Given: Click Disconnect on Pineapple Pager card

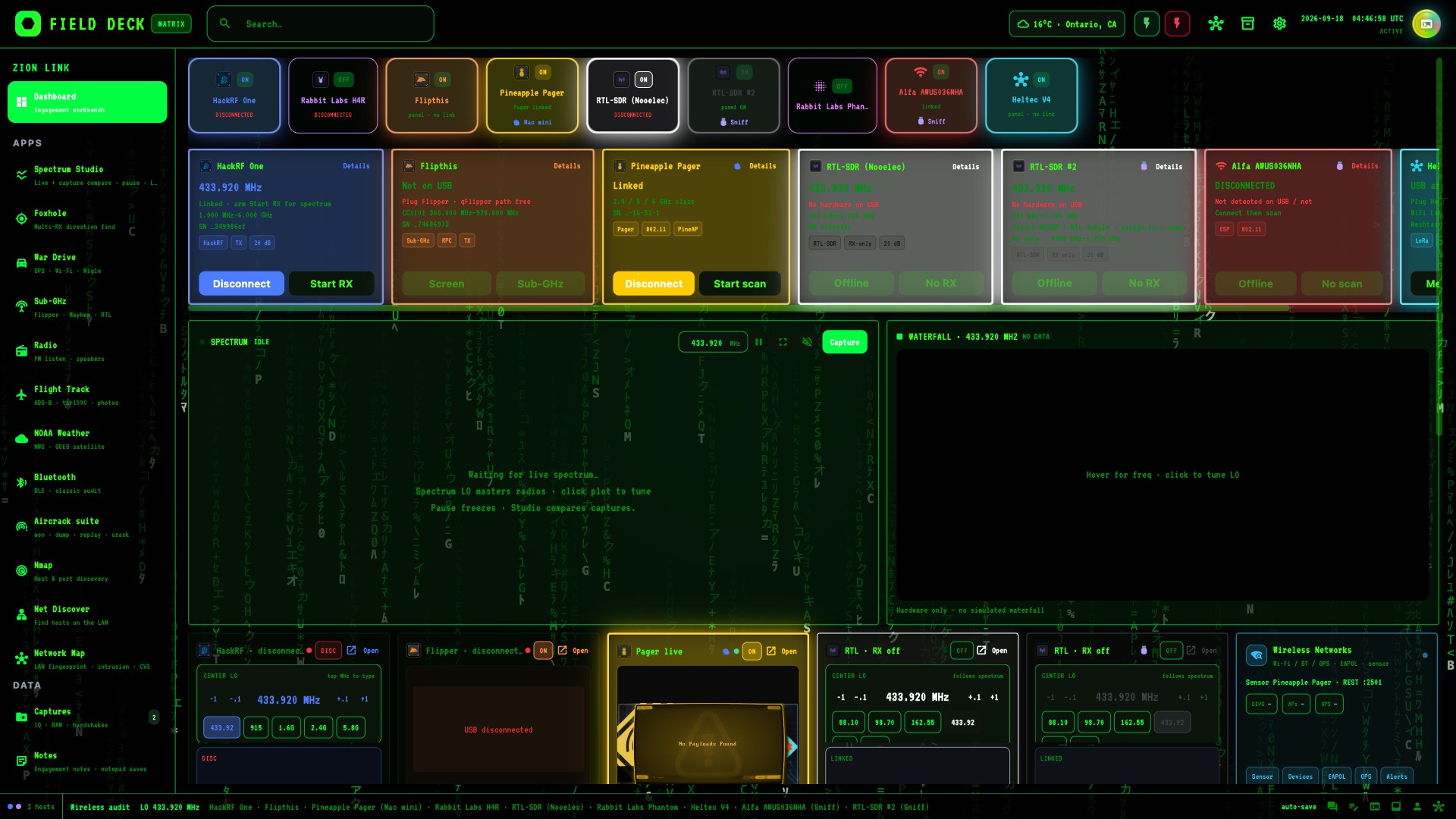Looking at the screenshot, I should [654, 284].
